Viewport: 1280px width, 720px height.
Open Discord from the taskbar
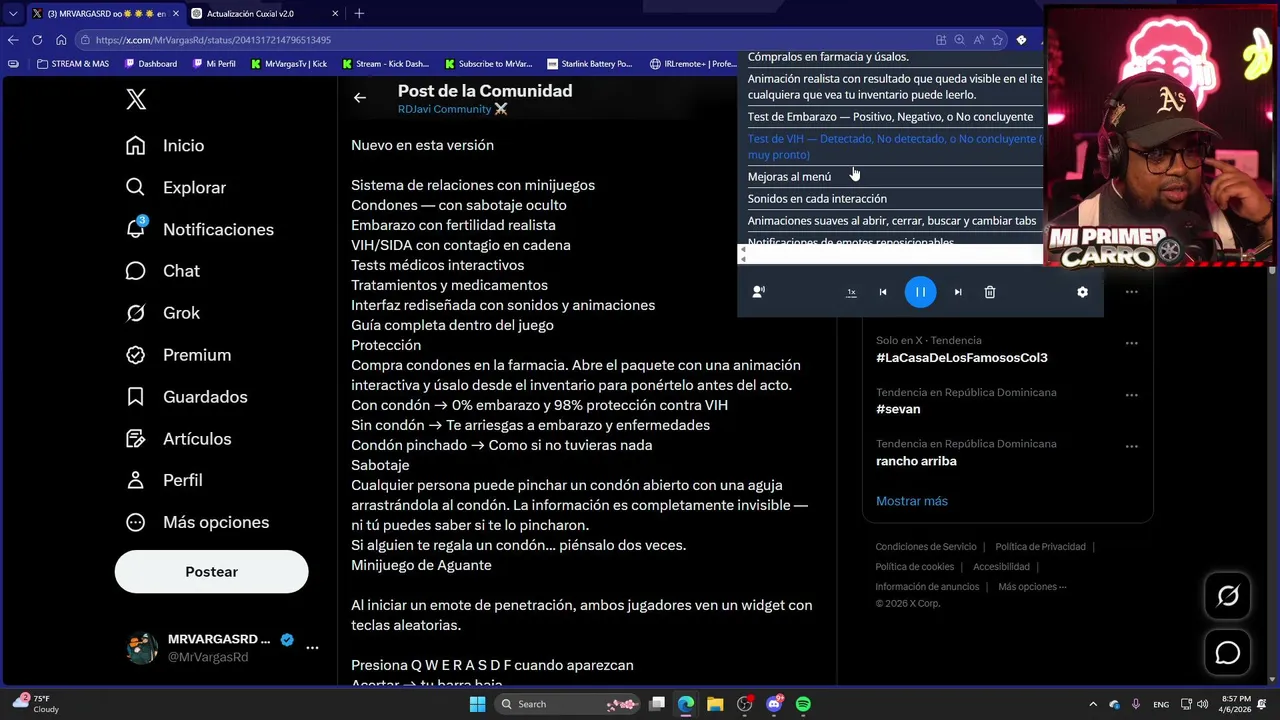(774, 704)
